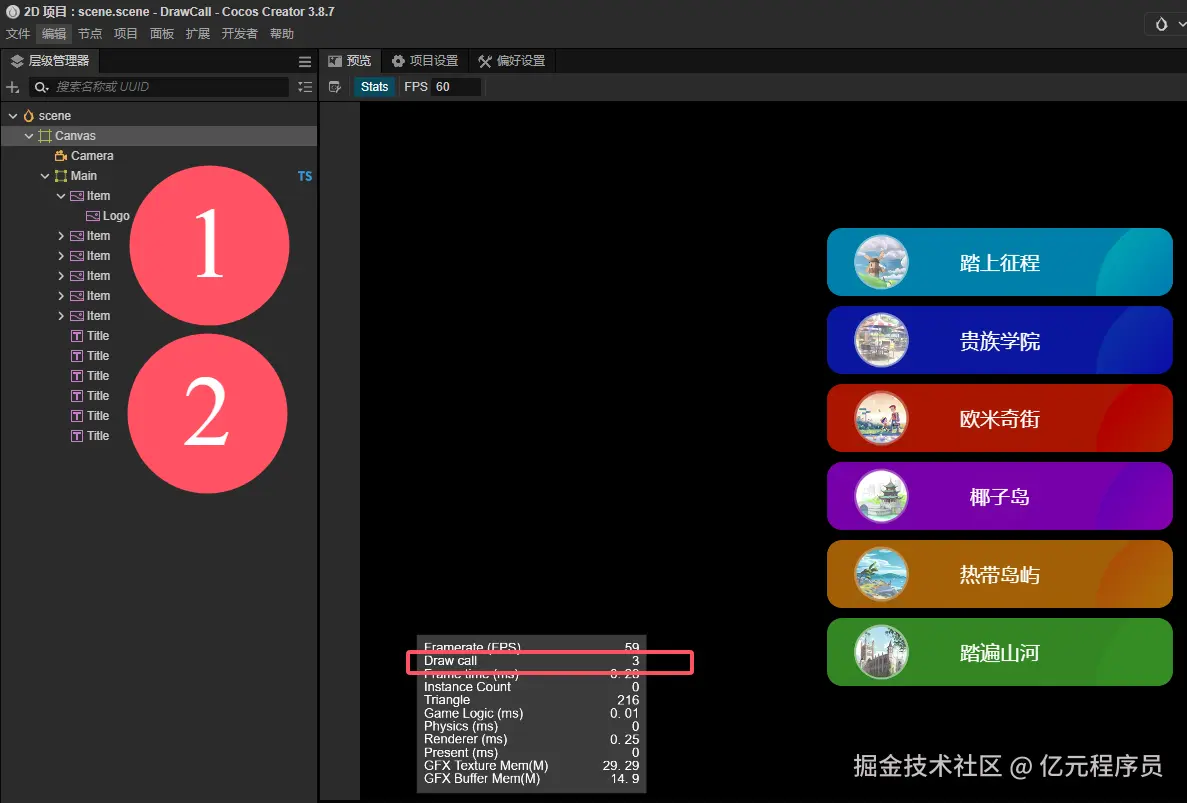Select the Canvas node

click(159, 136)
